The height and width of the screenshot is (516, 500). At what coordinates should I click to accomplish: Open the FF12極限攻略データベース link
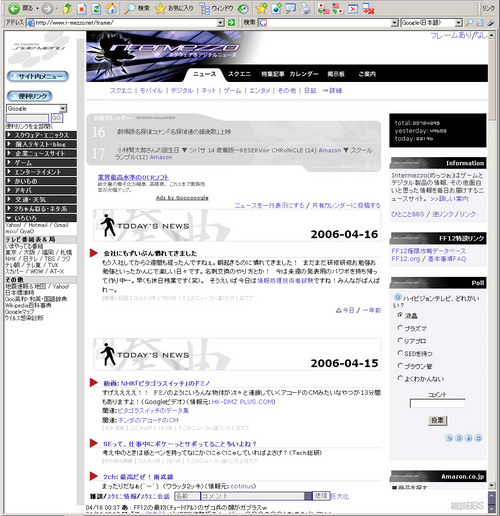click(x=429, y=251)
